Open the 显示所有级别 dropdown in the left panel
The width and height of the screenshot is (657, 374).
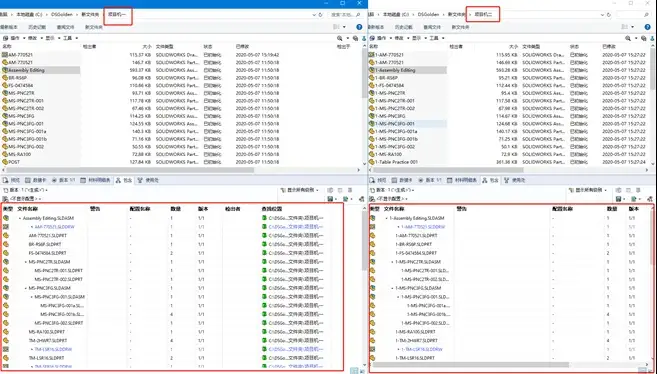coord(300,190)
